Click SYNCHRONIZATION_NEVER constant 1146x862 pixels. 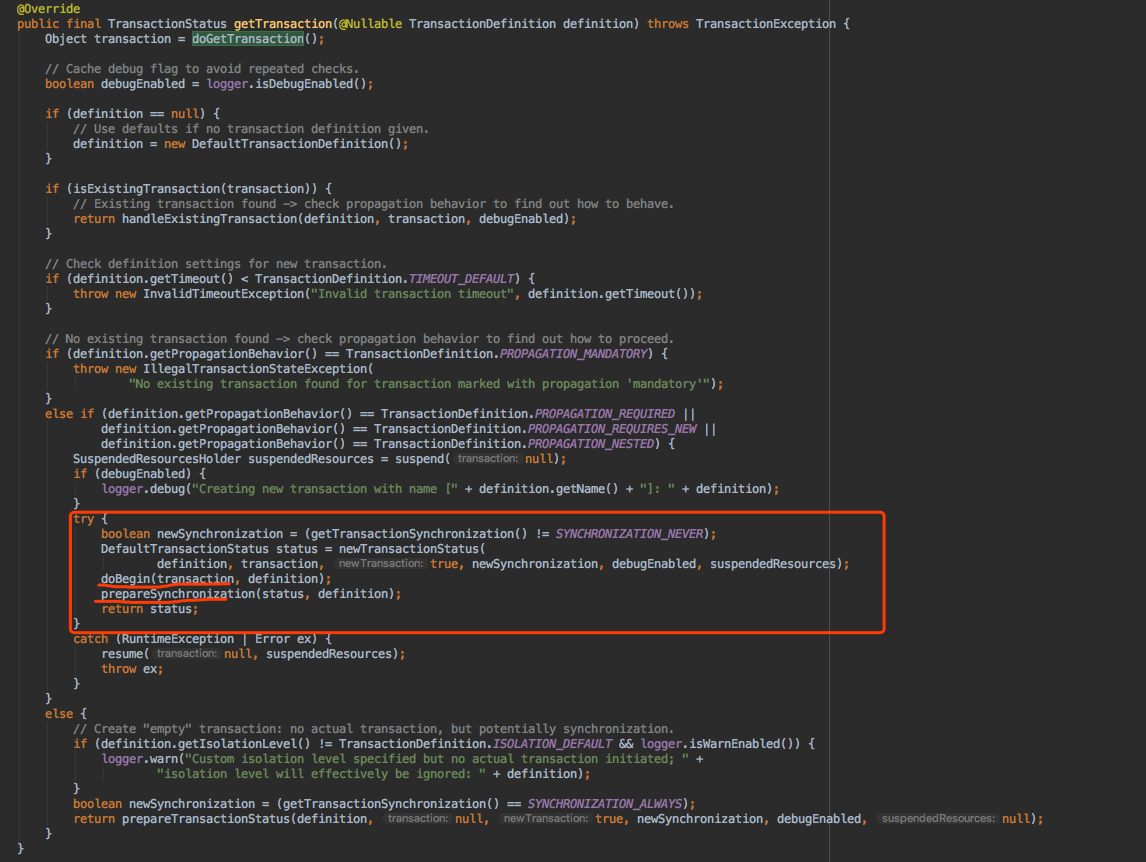pos(629,534)
